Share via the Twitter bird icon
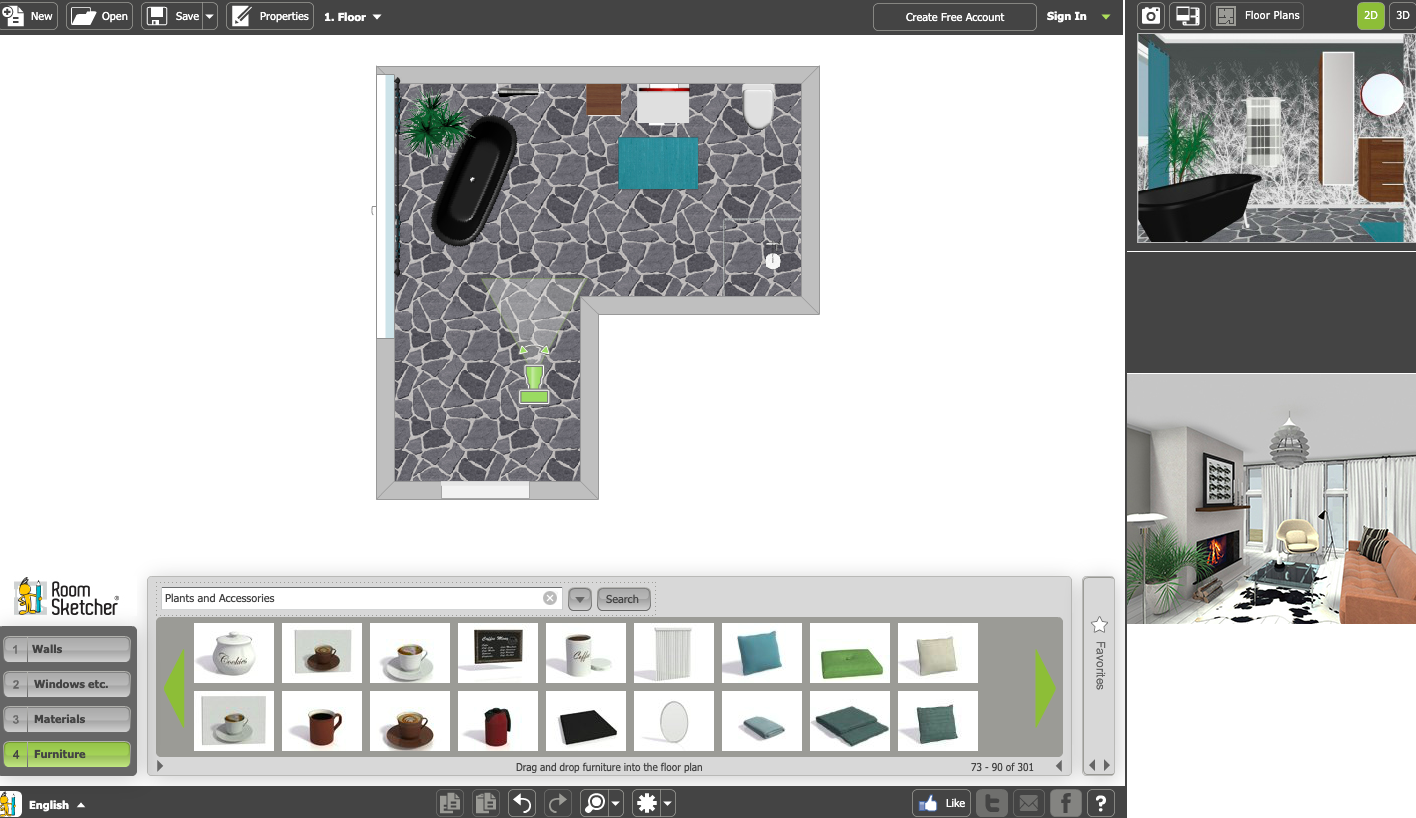 pos(992,802)
